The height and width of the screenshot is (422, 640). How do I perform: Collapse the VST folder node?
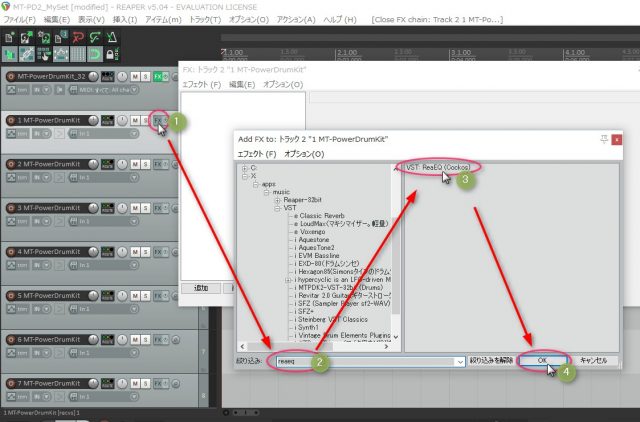point(278,208)
